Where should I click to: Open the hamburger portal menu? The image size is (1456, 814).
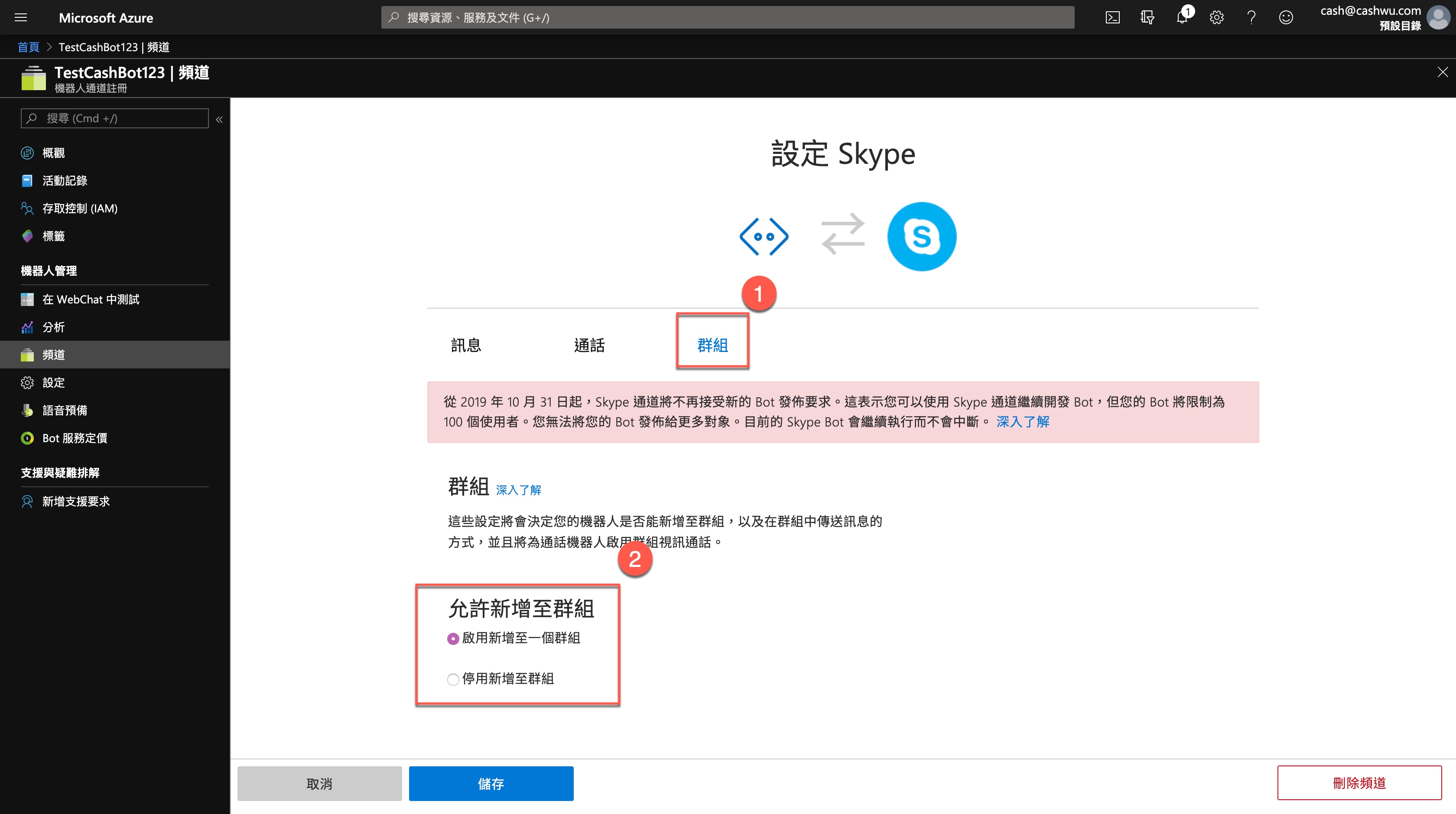(21, 17)
